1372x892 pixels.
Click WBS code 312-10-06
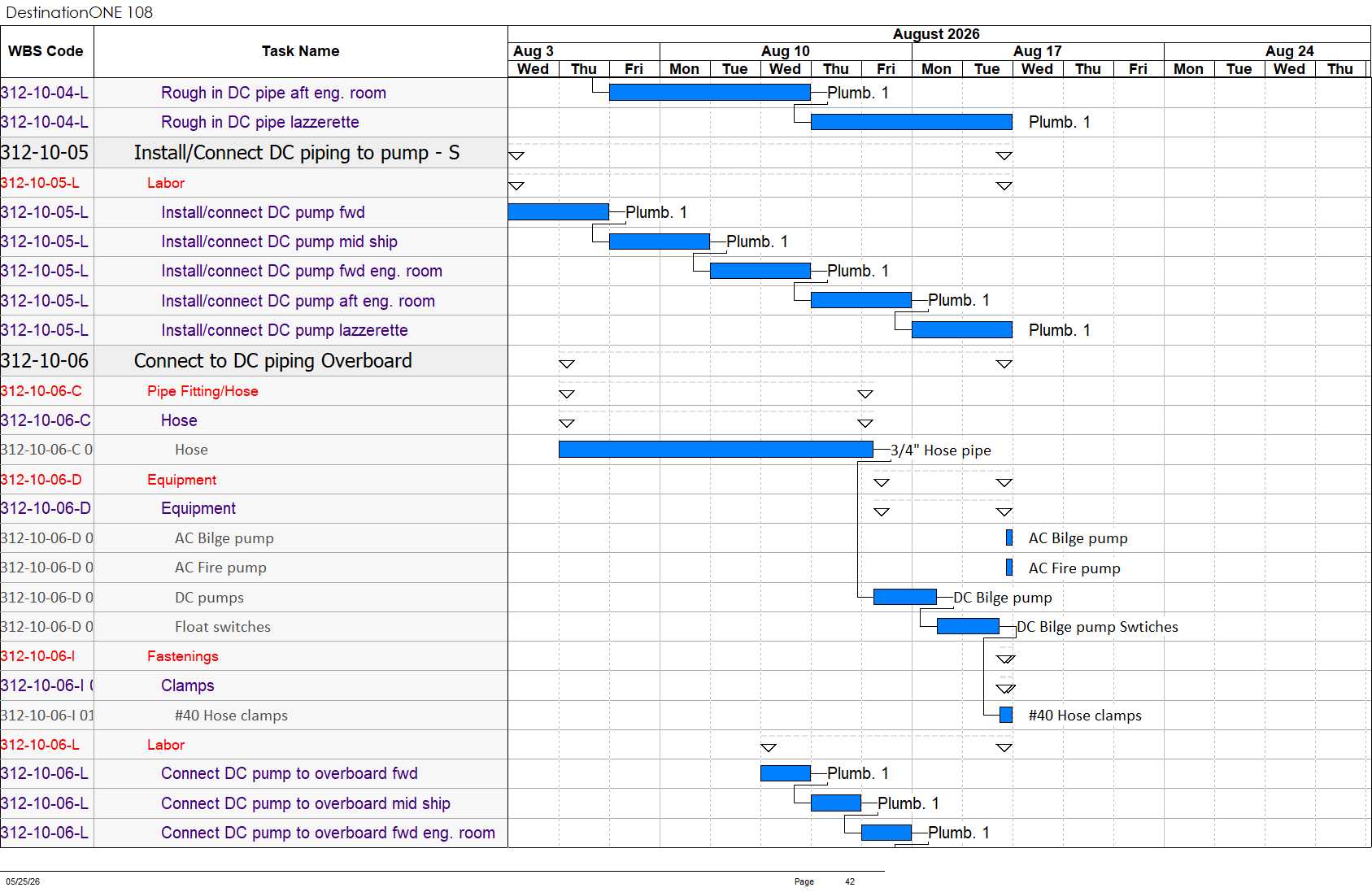45,361
